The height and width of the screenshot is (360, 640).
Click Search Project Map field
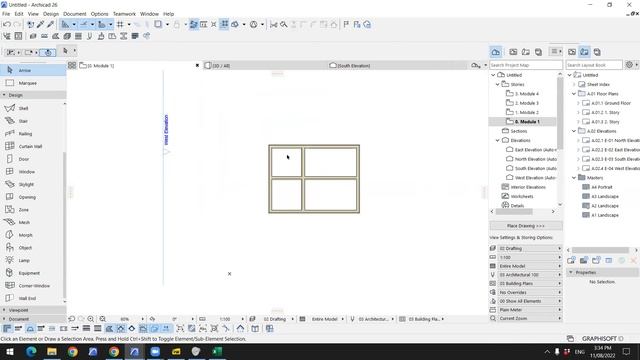pos(525,65)
